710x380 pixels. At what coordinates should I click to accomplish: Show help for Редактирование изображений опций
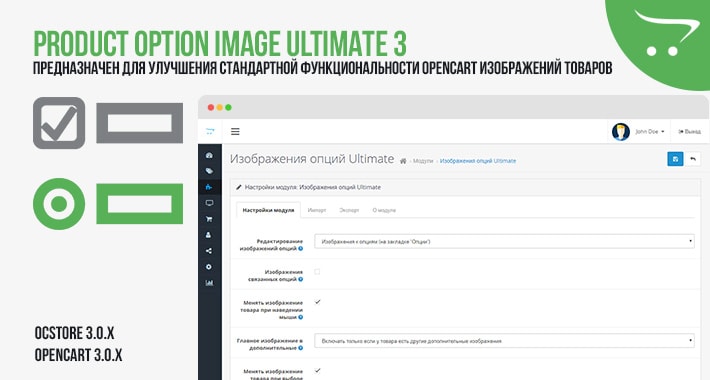[x=301, y=249]
